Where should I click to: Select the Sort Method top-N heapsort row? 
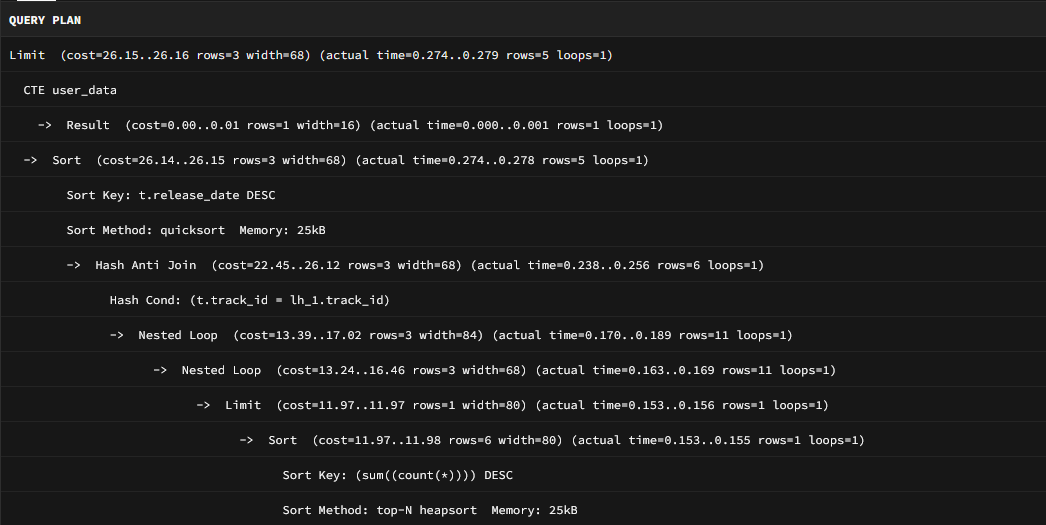(430, 510)
